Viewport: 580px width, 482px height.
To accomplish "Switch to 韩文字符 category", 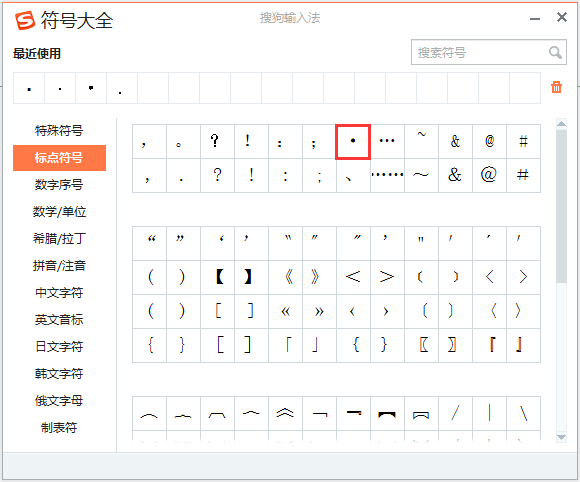I will (x=59, y=374).
